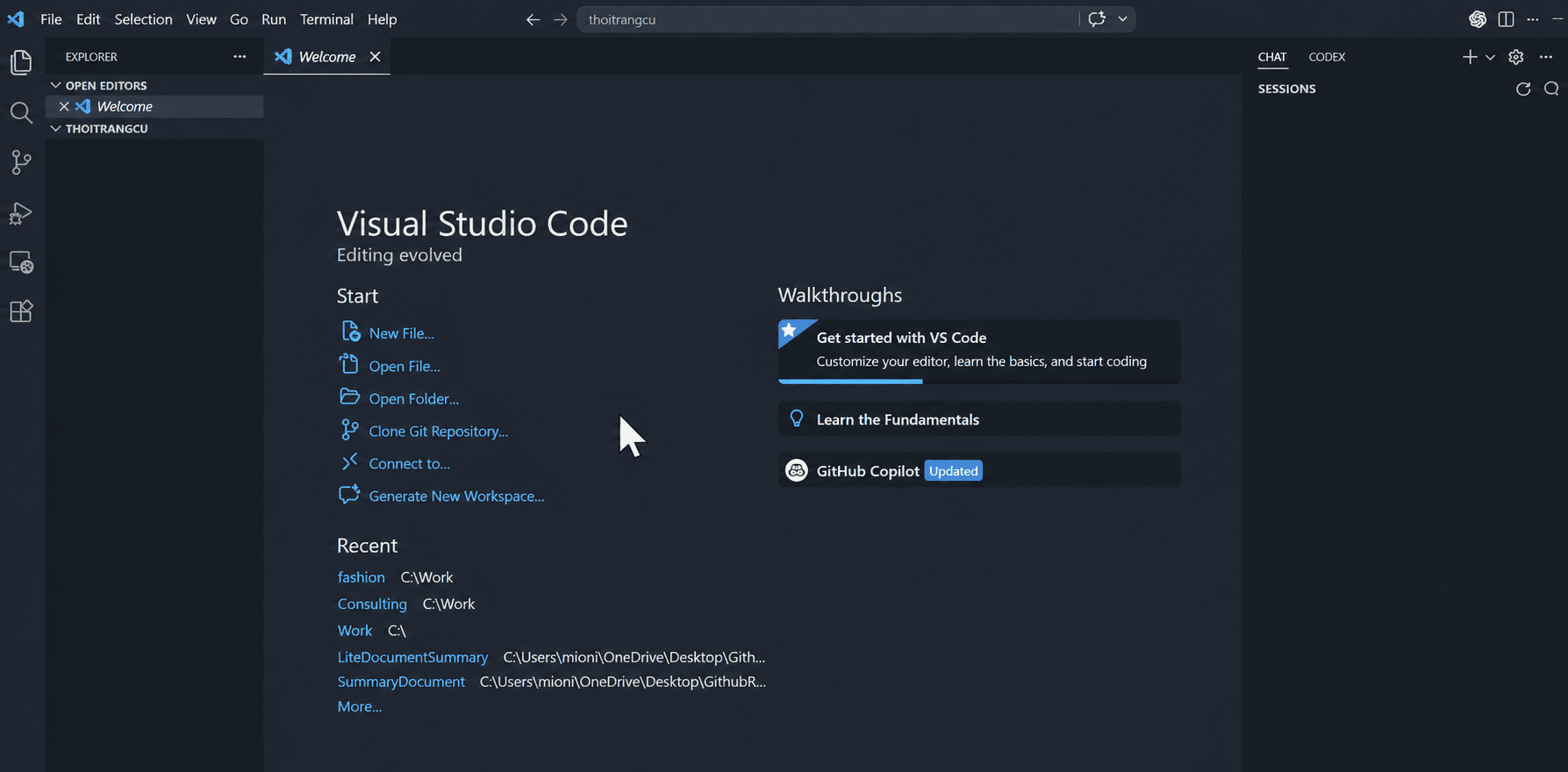
Task: Go forward with the right arrow
Action: [x=561, y=19]
